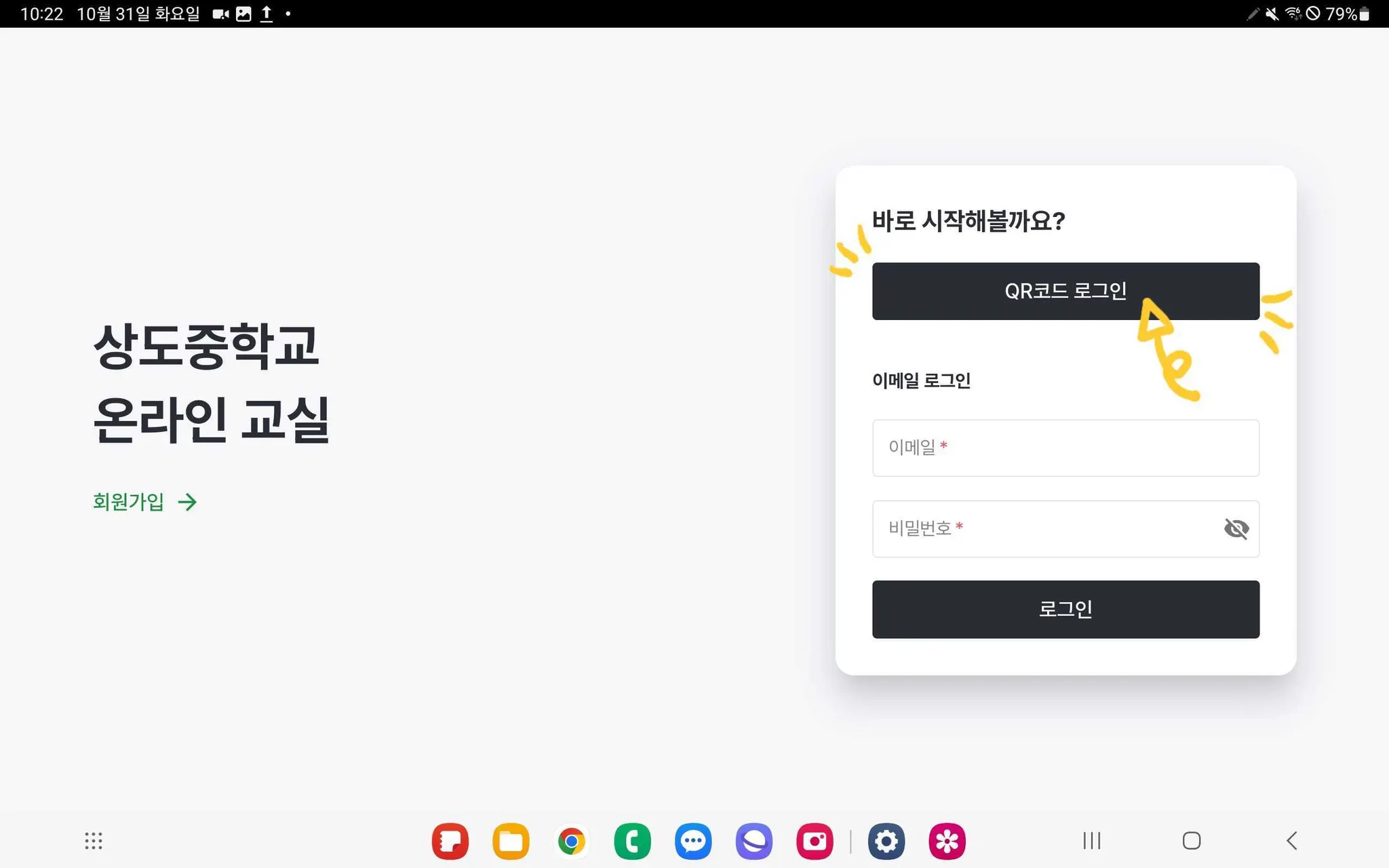Focus the 비밀번호 input field
Viewport: 1389px width, 868px height.
pos(1044,528)
